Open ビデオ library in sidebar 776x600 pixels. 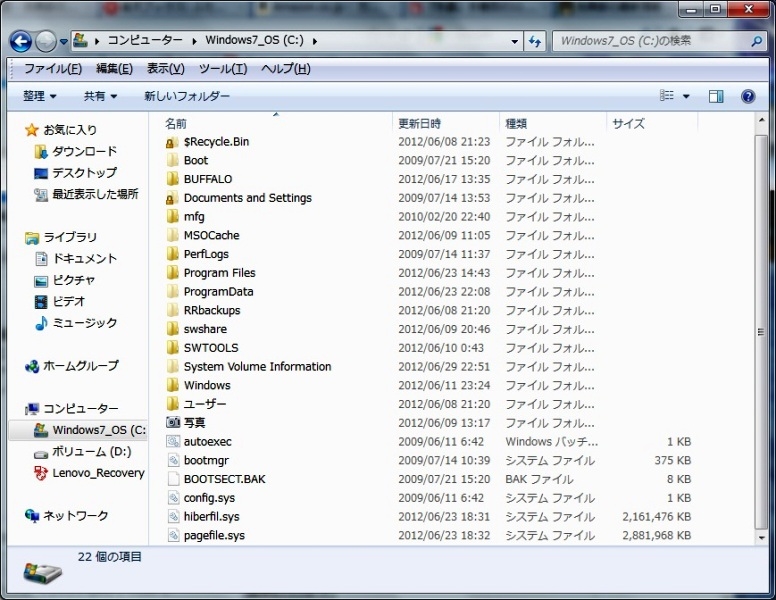coord(59,301)
